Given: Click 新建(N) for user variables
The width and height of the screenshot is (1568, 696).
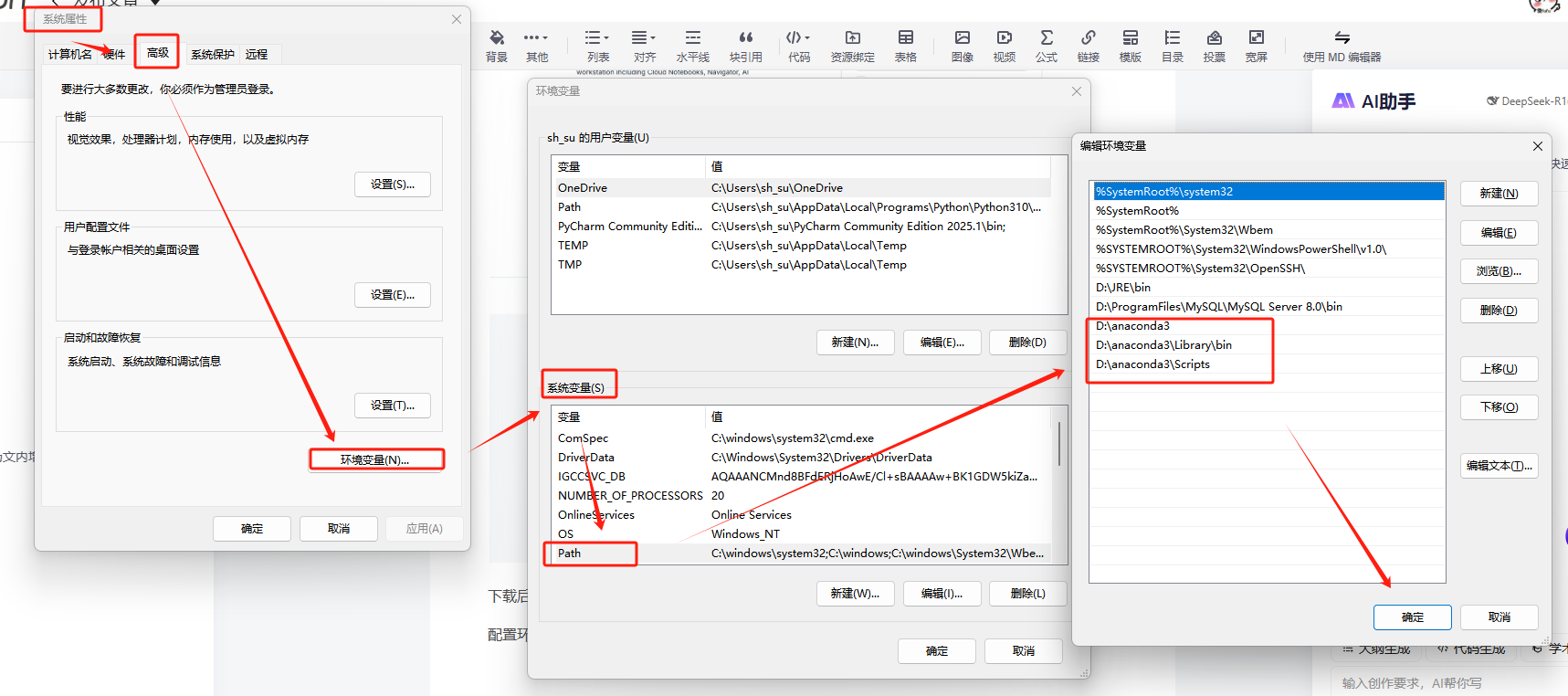Looking at the screenshot, I should click(x=855, y=343).
